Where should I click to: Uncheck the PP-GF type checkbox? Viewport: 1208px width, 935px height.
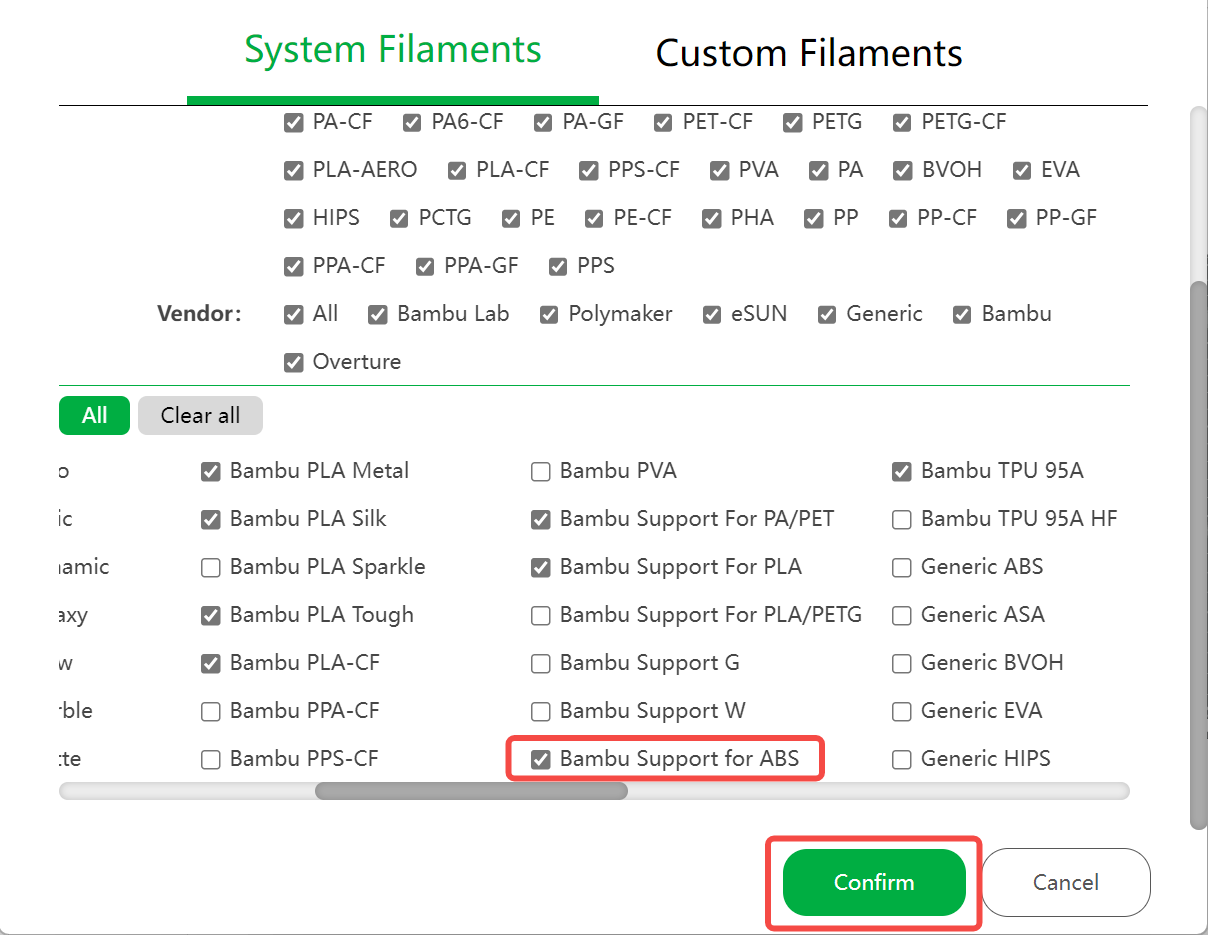1017,218
